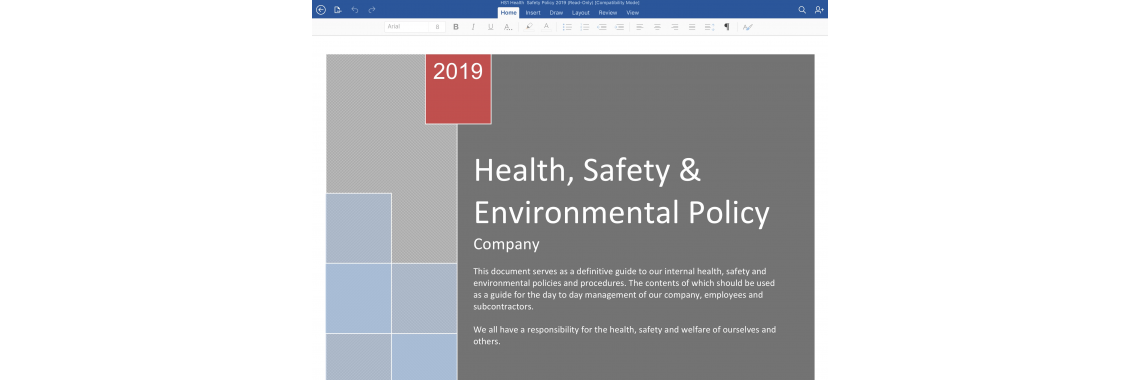This screenshot has height=380, width=1140.
Task: Open line spacing options
Action: point(710,27)
